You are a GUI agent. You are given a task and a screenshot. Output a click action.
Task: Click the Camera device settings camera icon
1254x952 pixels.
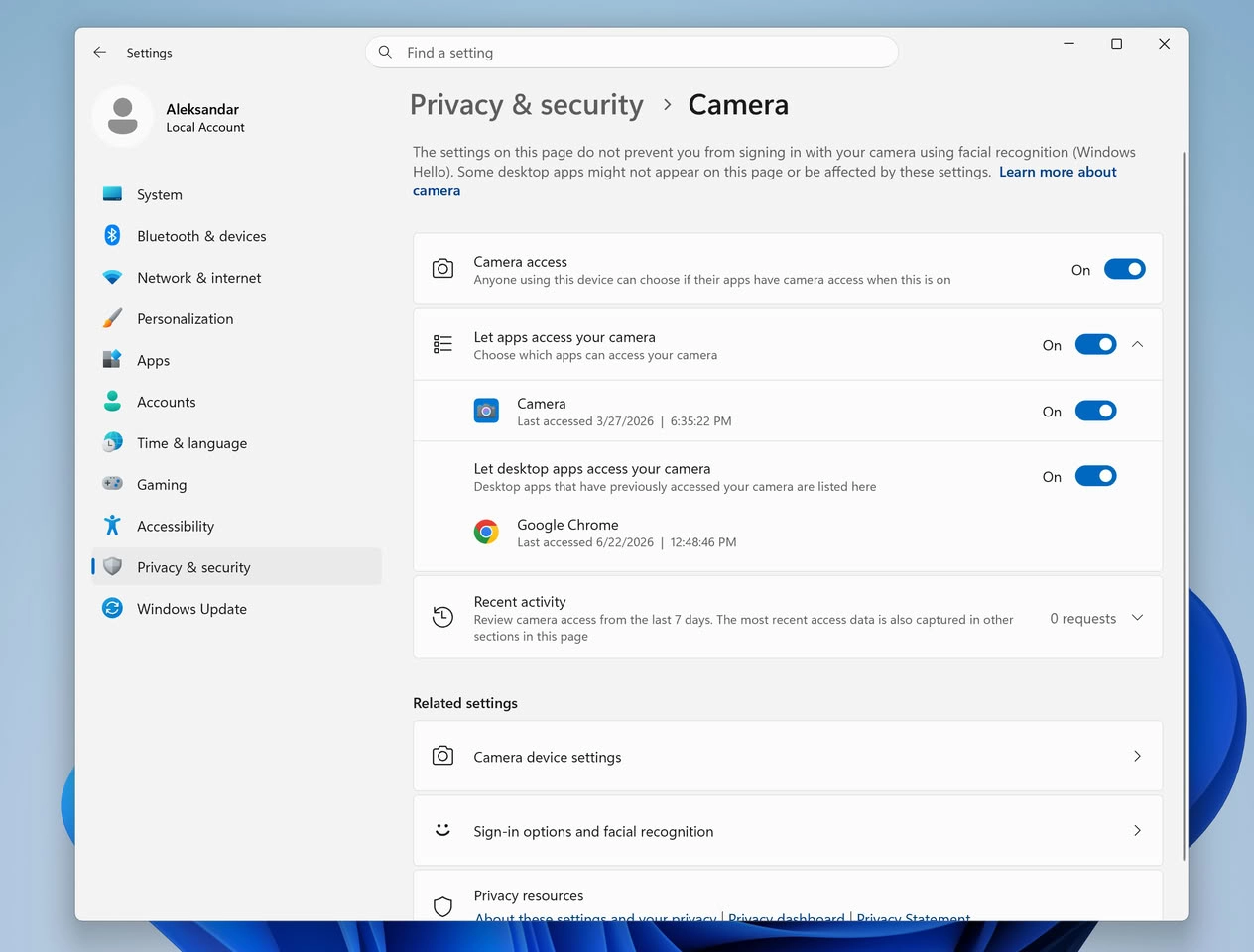(443, 756)
